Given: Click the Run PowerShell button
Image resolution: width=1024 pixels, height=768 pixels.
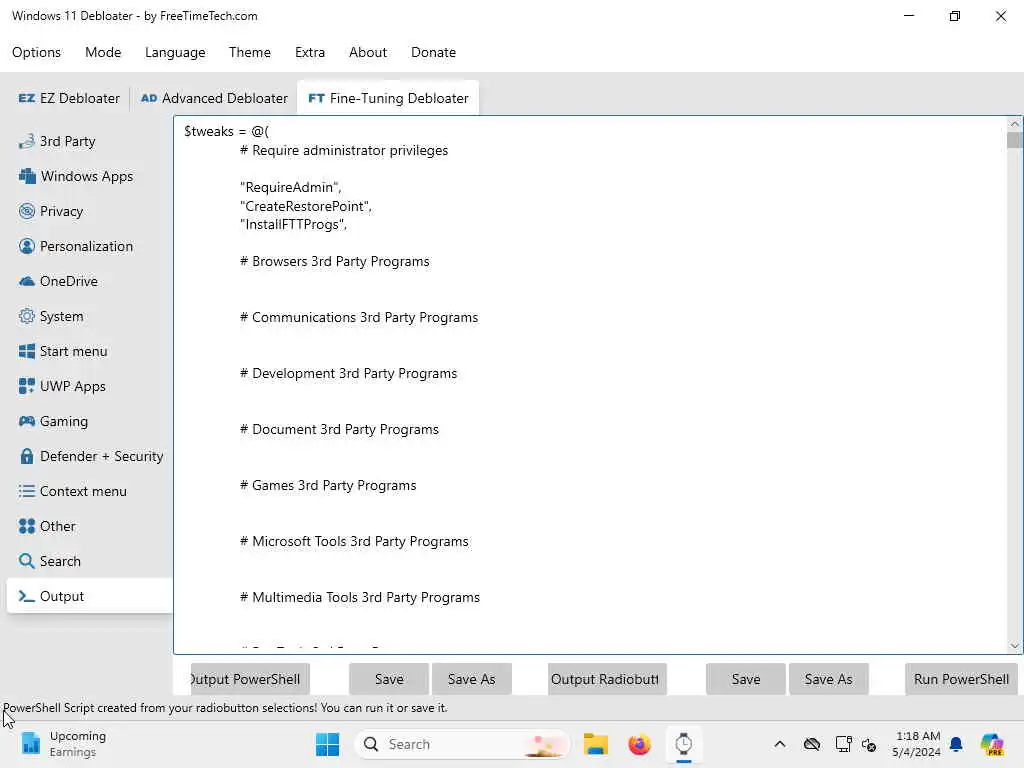Looking at the screenshot, I should pos(961,679).
